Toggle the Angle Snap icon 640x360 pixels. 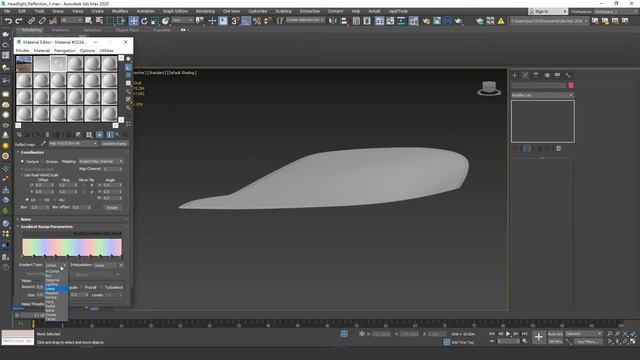click(246, 21)
